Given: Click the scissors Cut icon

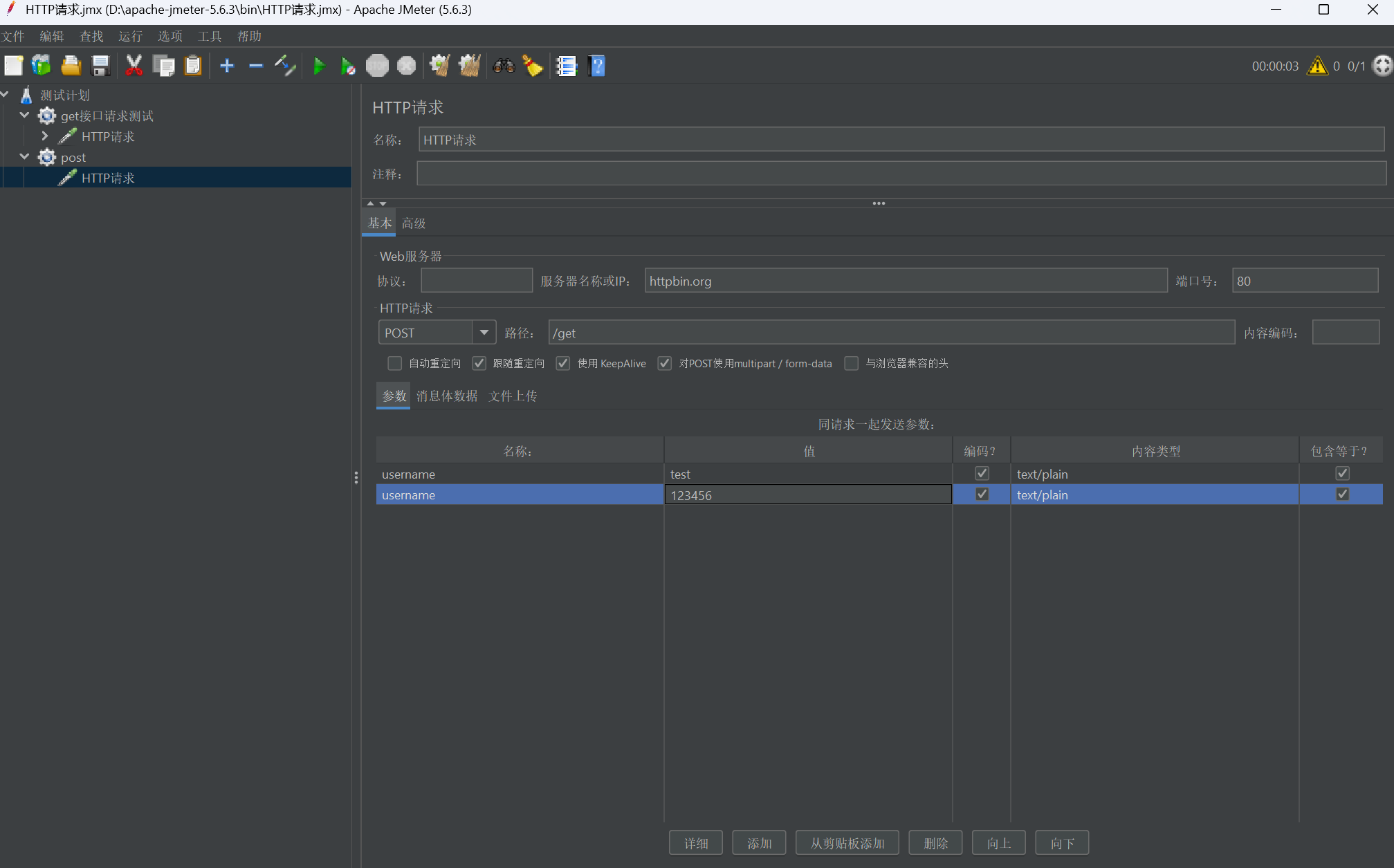Looking at the screenshot, I should [134, 66].
